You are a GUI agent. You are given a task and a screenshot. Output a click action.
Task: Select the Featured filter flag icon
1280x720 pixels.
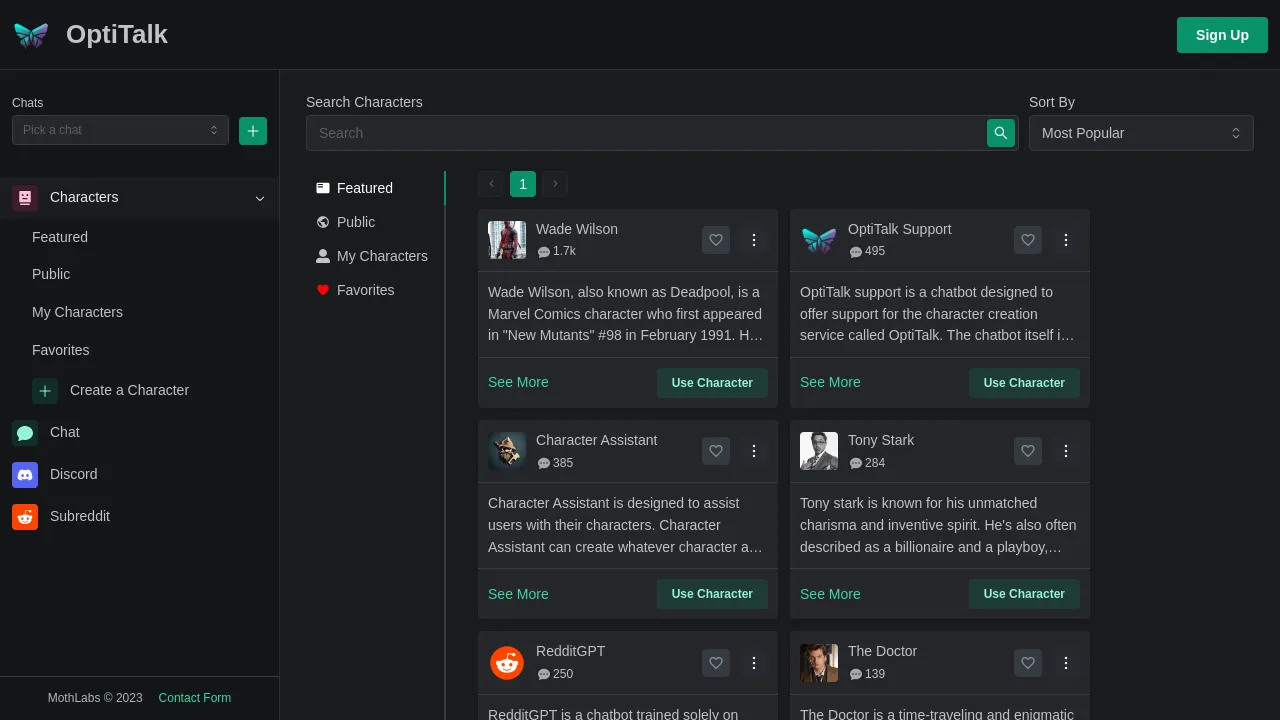pos(322,187)
